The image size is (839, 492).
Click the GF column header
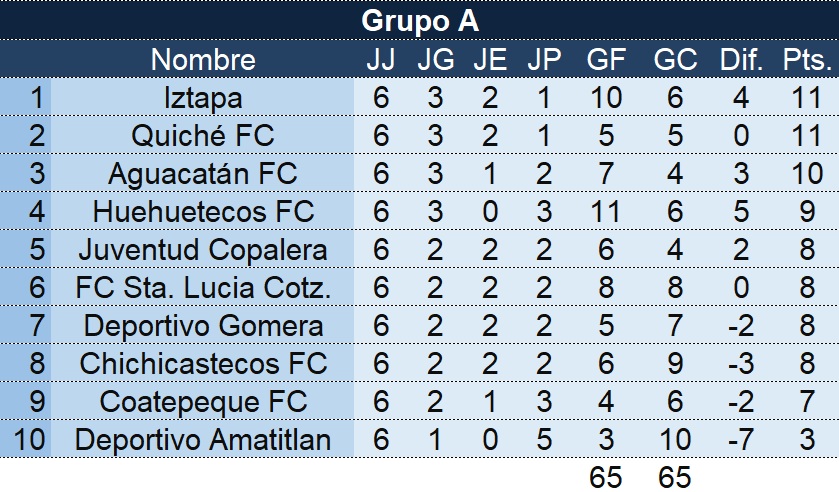pos(606,59)
